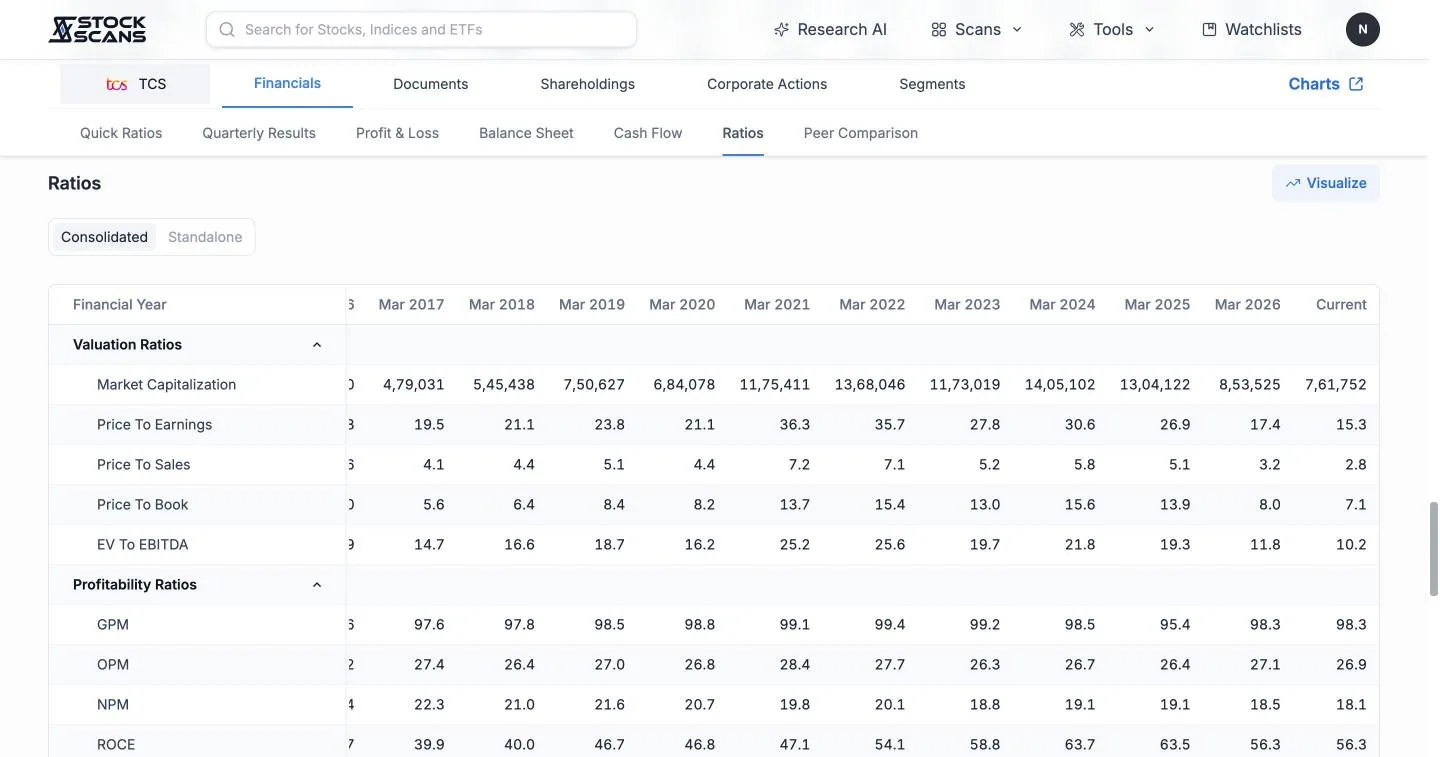Go to Cash Flow sub-tab
Viewport: 1440px width, 757px height.
648,133
